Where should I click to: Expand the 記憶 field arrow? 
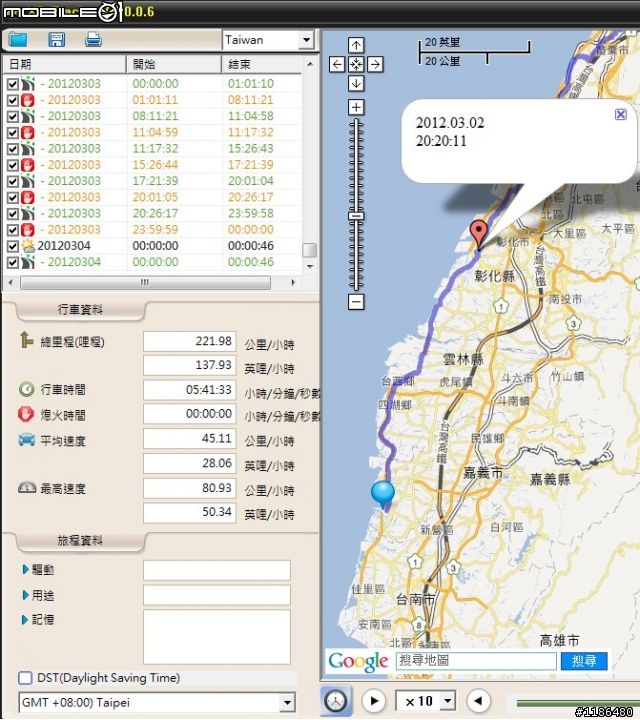point(25,620)
